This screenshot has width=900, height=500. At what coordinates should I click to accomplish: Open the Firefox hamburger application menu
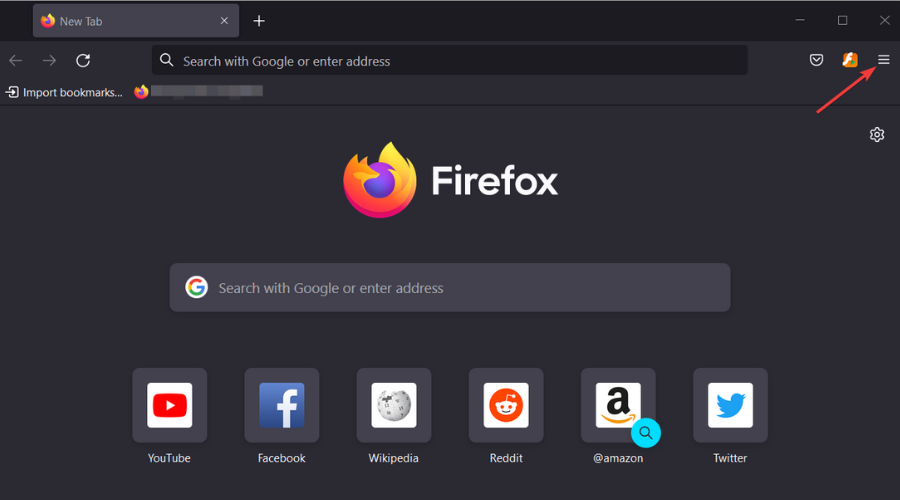tap(883, 60)
